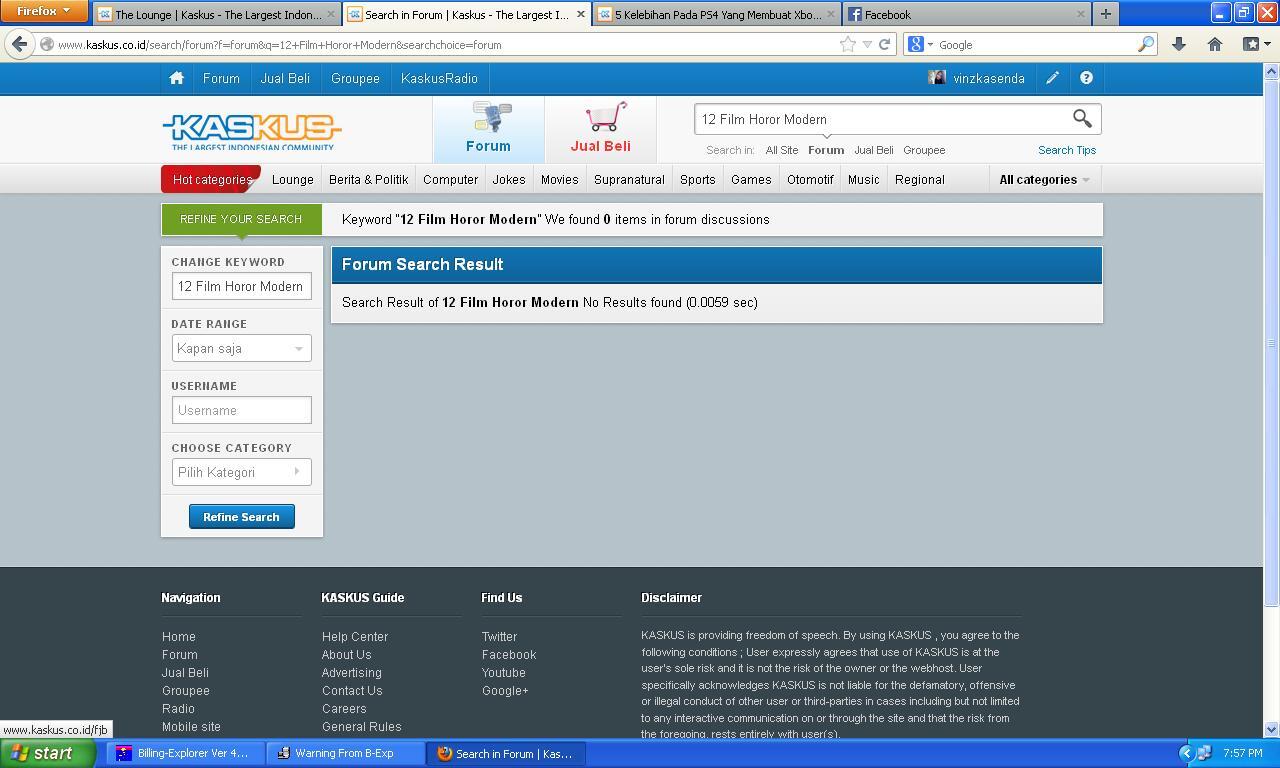This screenshot has height=768, width=1280.
Task: Open the Jokes category
Action: click(x=509, y=180)
